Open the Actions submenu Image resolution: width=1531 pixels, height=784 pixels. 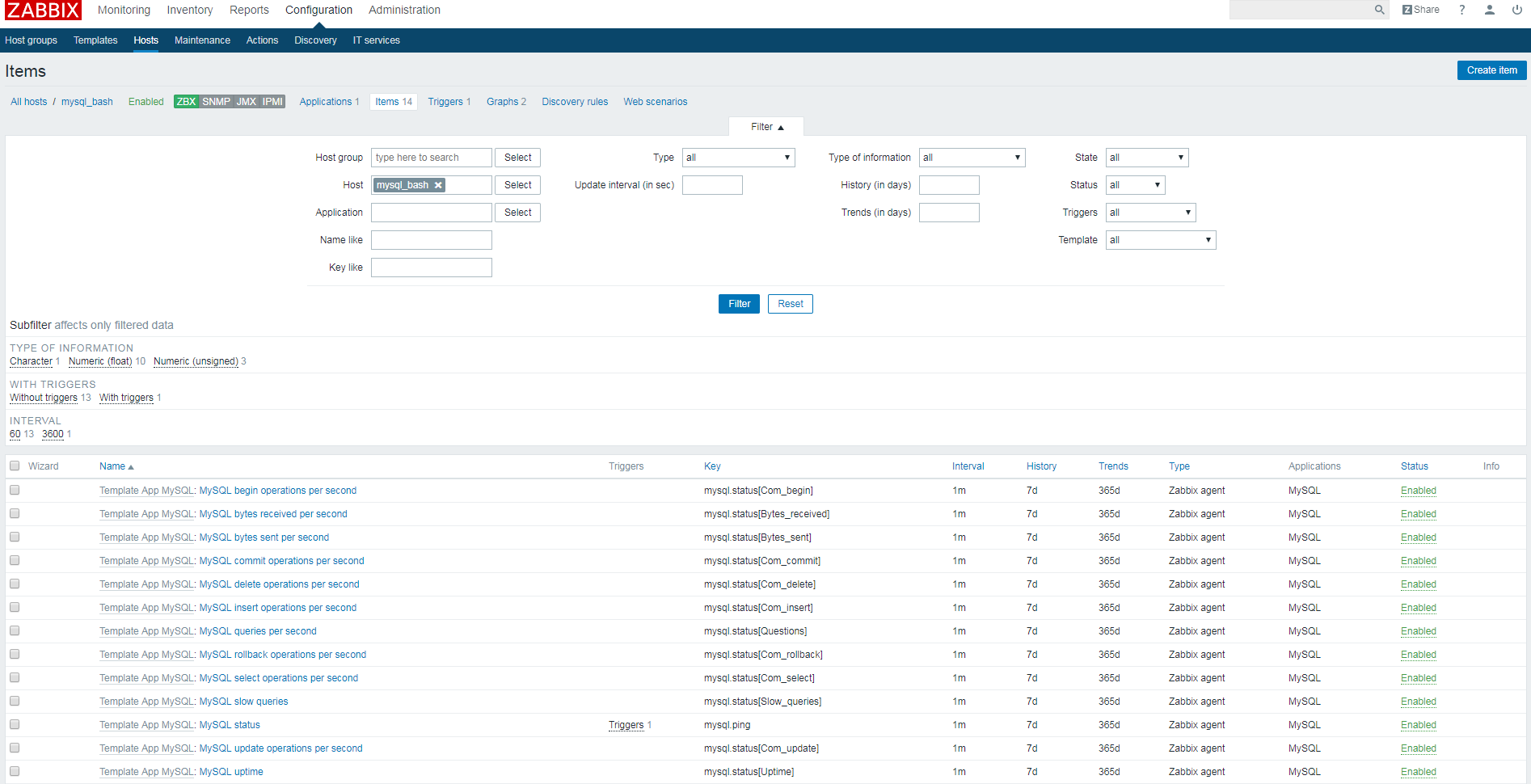point(262,40)
